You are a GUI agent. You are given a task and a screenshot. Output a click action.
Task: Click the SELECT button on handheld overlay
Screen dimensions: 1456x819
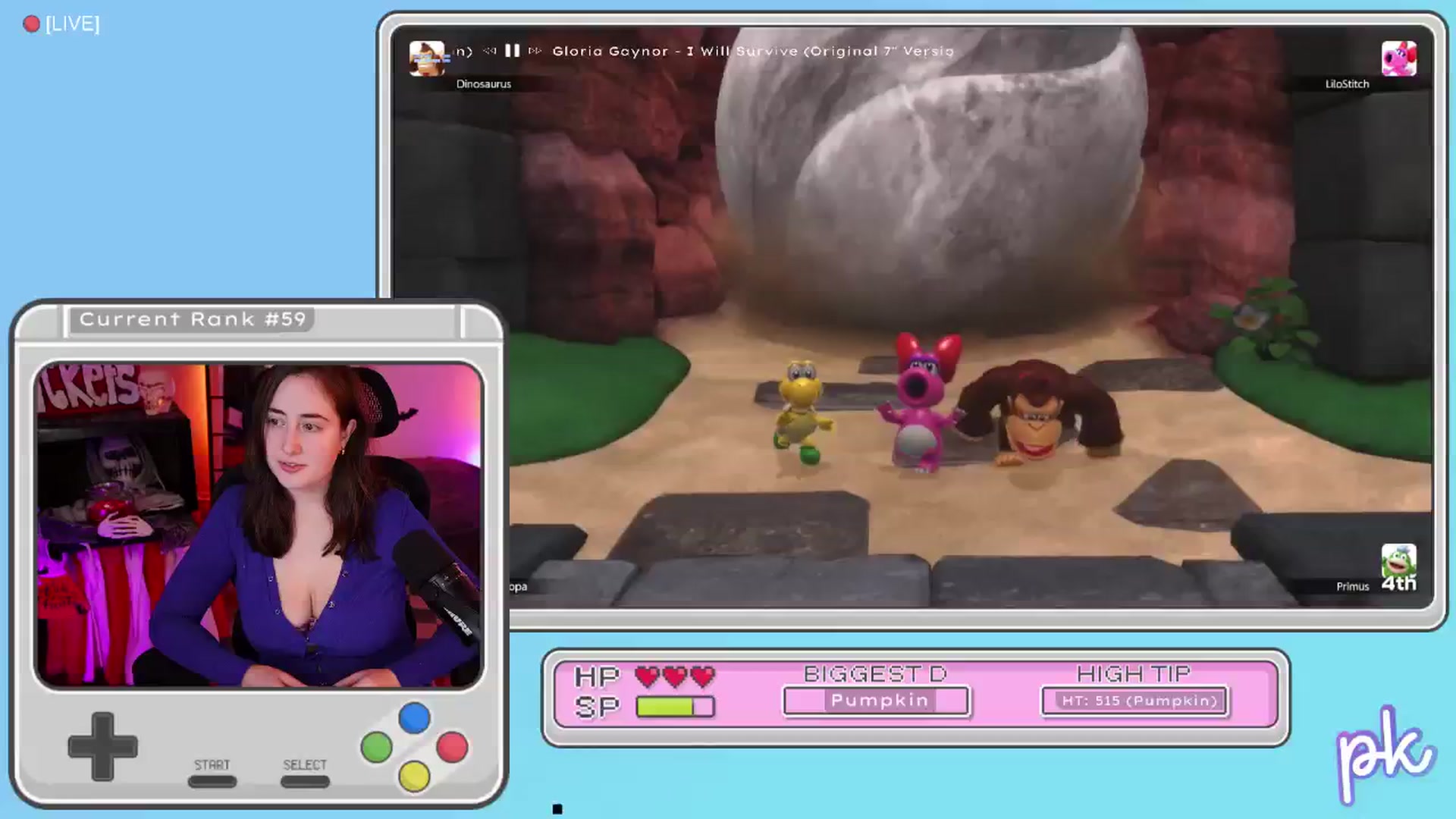coord(305,780)
